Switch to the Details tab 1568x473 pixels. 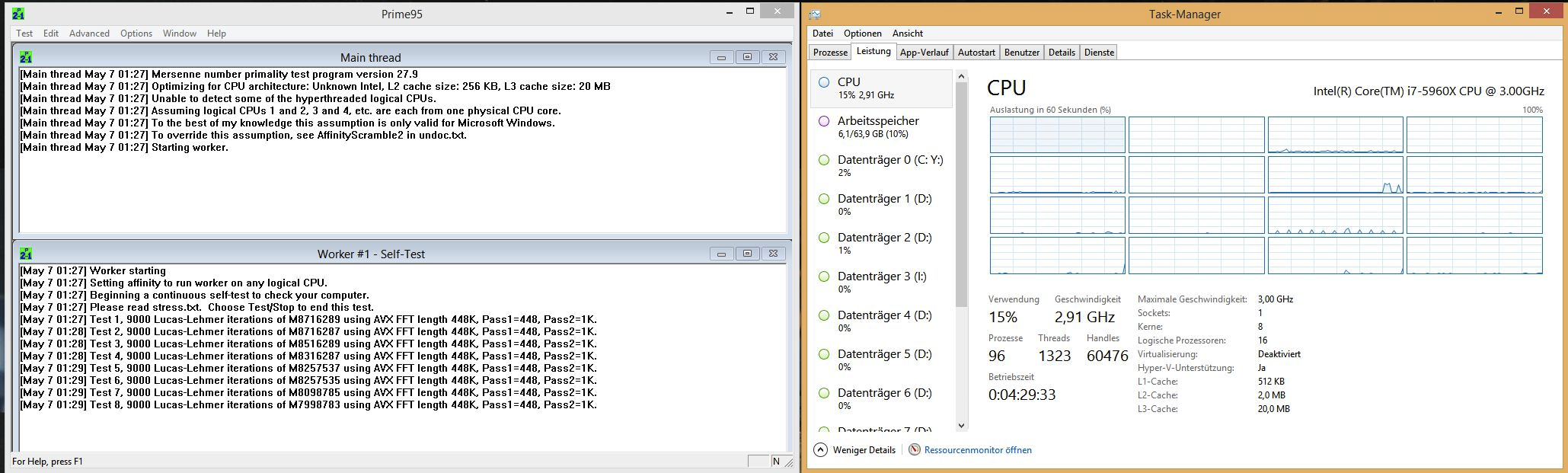coord(1062,53)
